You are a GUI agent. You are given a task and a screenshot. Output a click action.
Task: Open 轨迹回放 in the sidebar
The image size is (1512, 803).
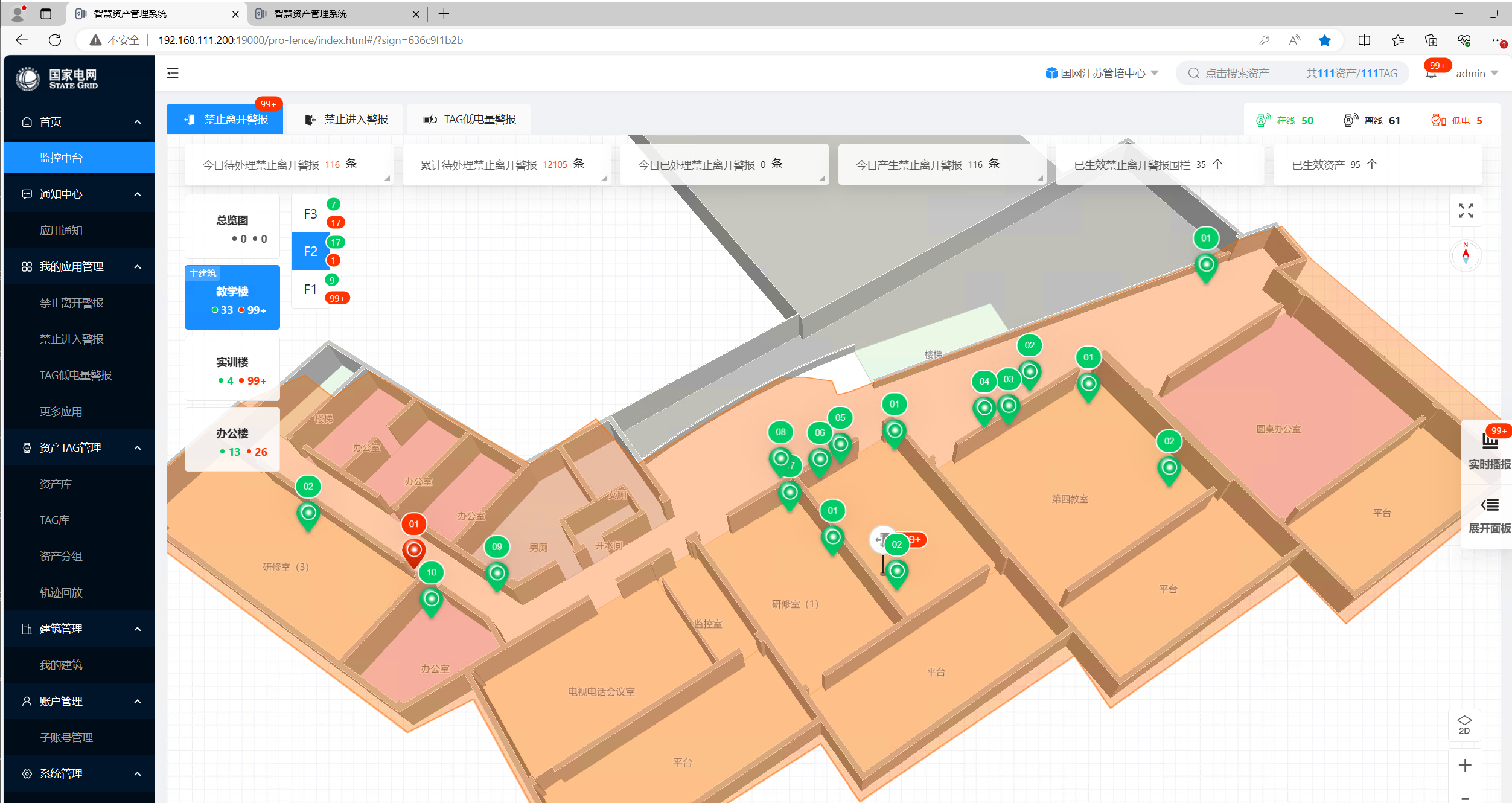61,592
